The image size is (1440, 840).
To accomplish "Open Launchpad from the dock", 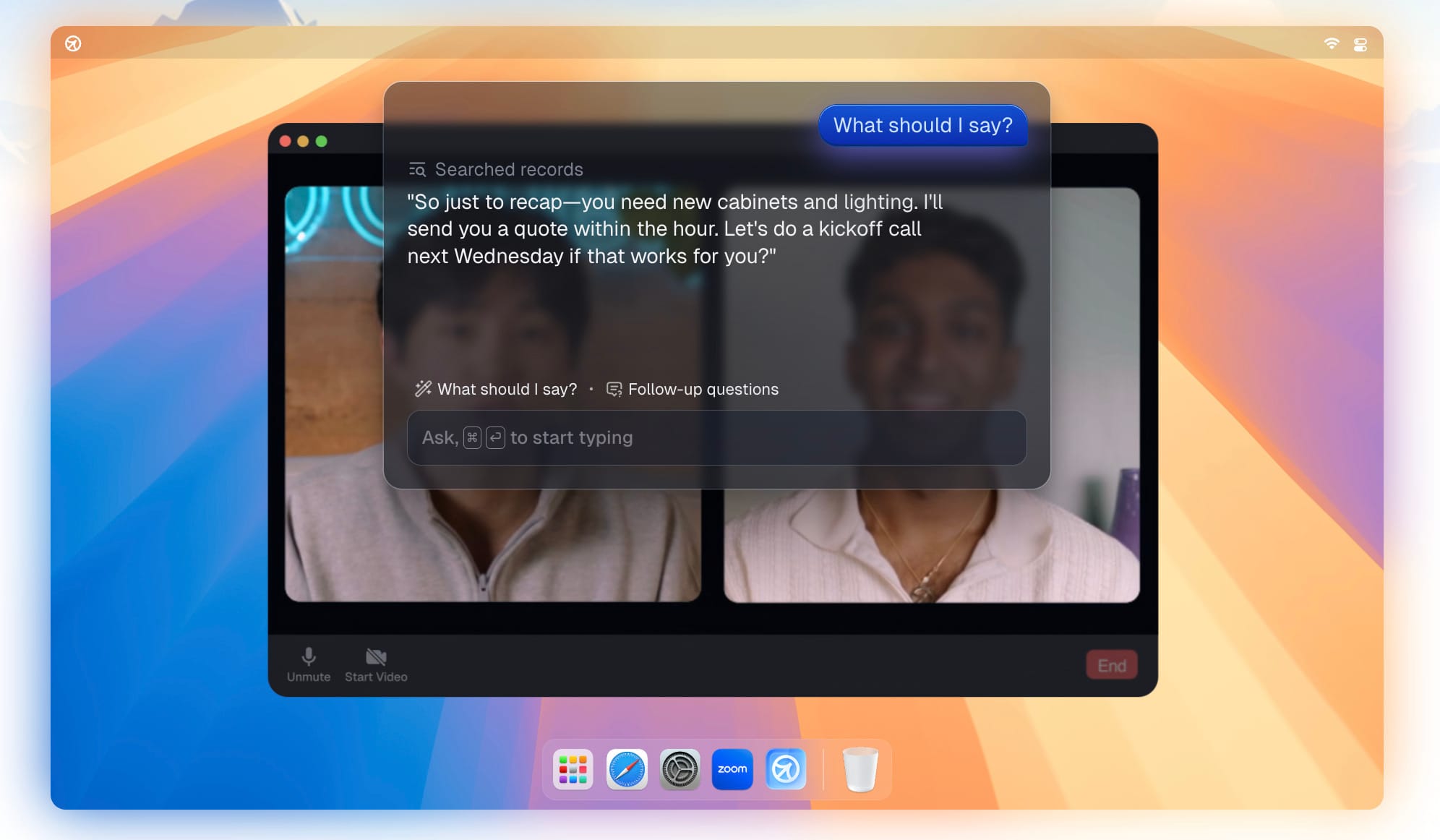I will tap(573, 769).
